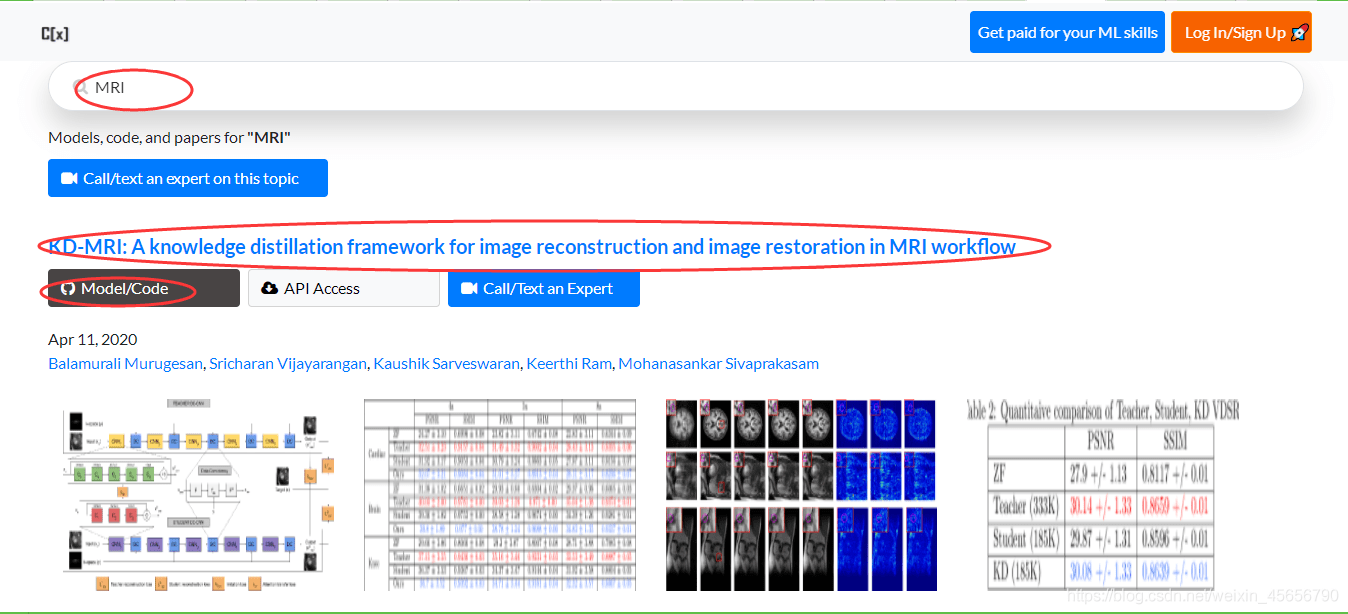Click camera icon on expert topic button
1348x614 pixels.
click(69, 178)
